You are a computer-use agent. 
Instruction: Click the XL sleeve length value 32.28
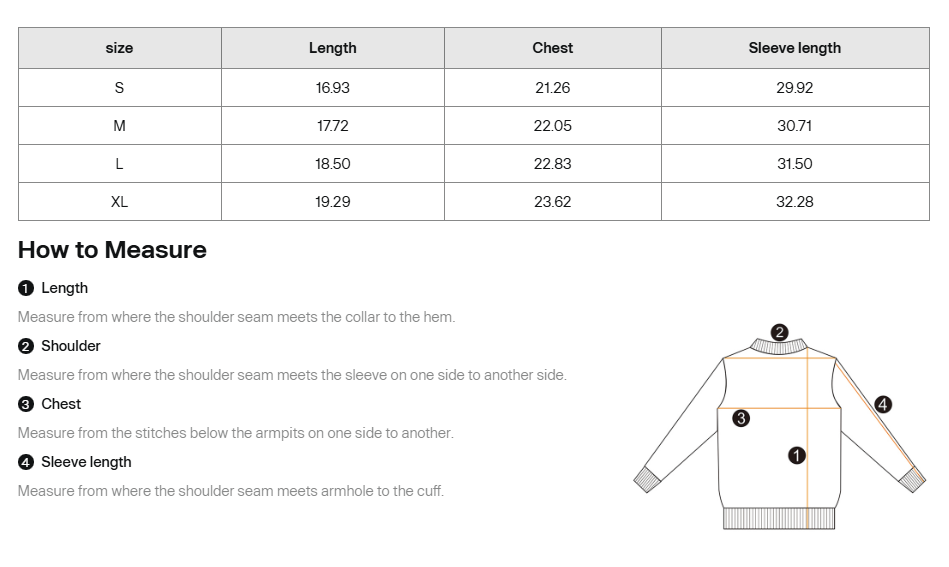[x=795, y=202]
